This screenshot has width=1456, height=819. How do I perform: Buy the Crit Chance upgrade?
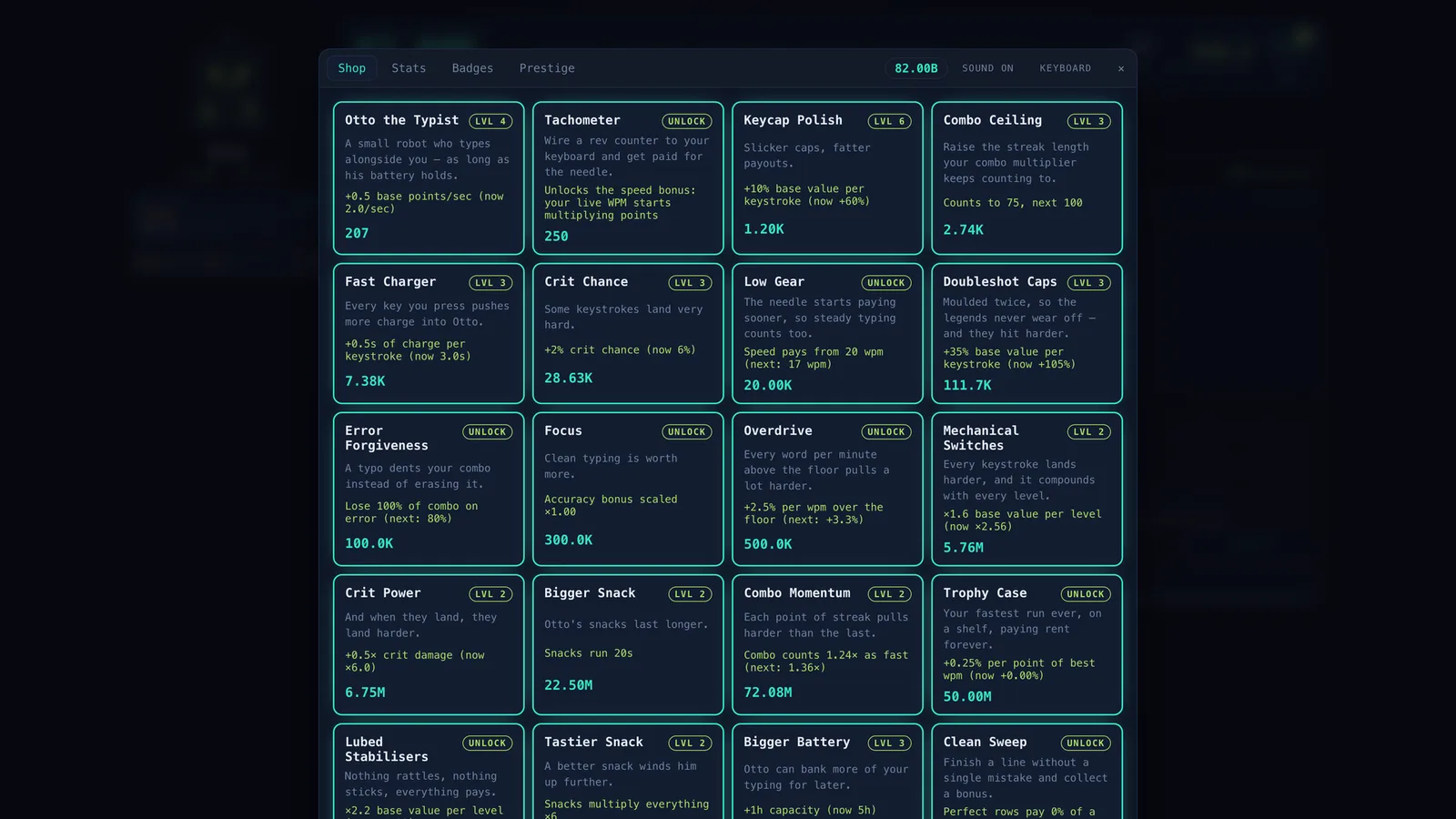[628, 333]
